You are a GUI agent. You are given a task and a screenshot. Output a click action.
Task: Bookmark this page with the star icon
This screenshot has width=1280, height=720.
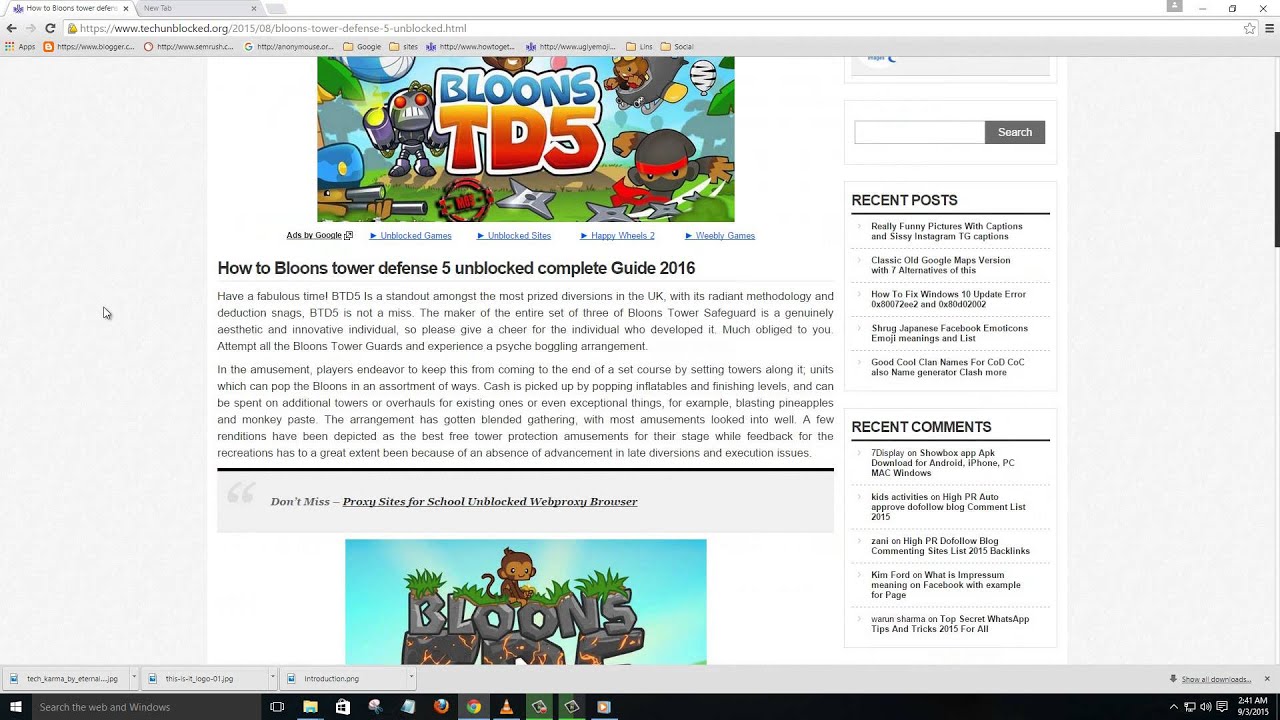[1249, 28]
